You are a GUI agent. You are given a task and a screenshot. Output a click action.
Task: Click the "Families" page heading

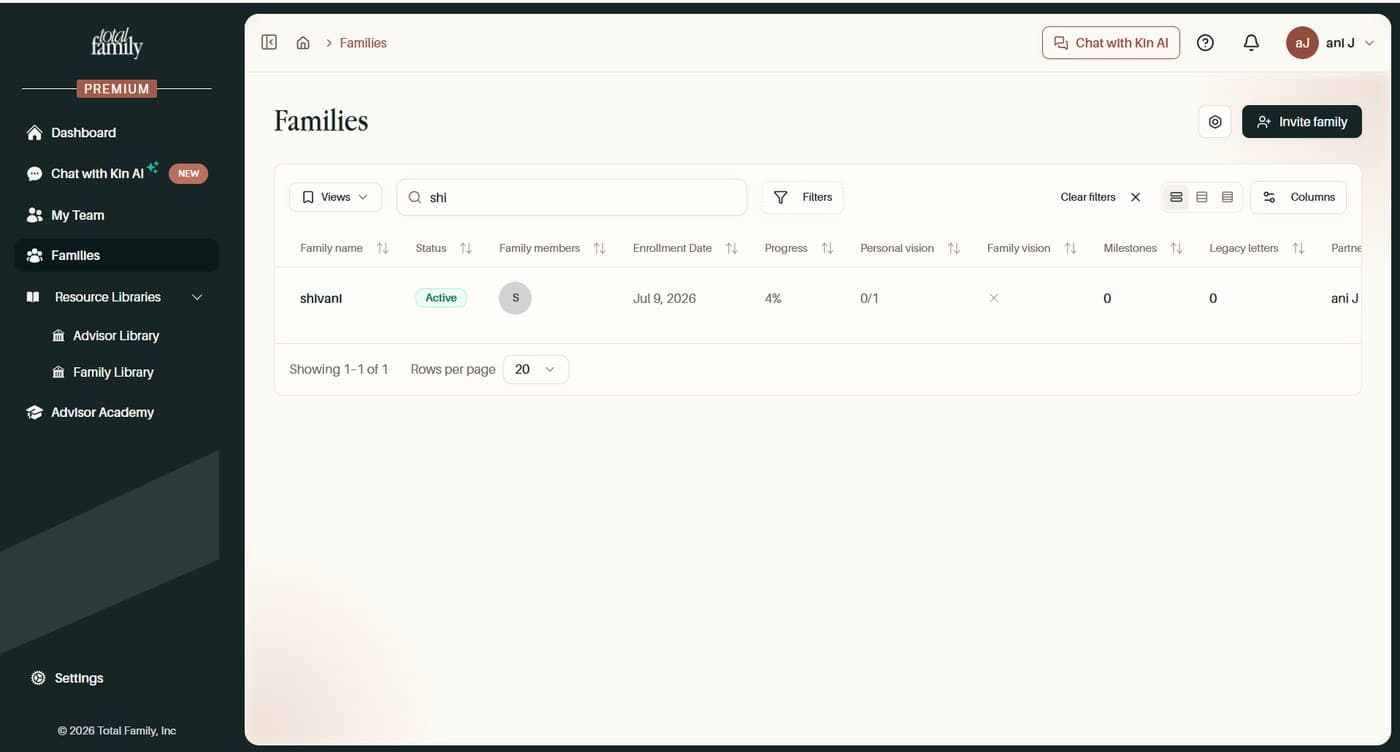pos(321,121)
